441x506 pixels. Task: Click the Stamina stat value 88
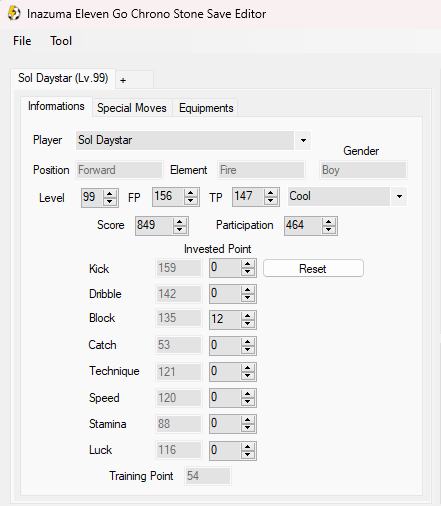pyautogui.click(x=179, y=424)
